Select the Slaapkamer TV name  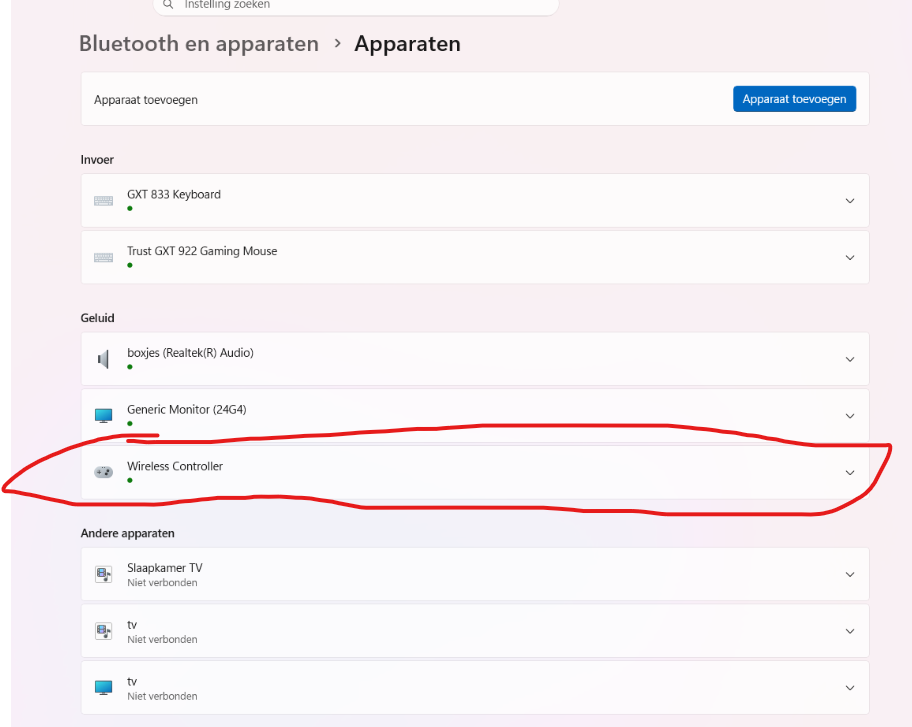pyautogui.click(x=165, y=568)
